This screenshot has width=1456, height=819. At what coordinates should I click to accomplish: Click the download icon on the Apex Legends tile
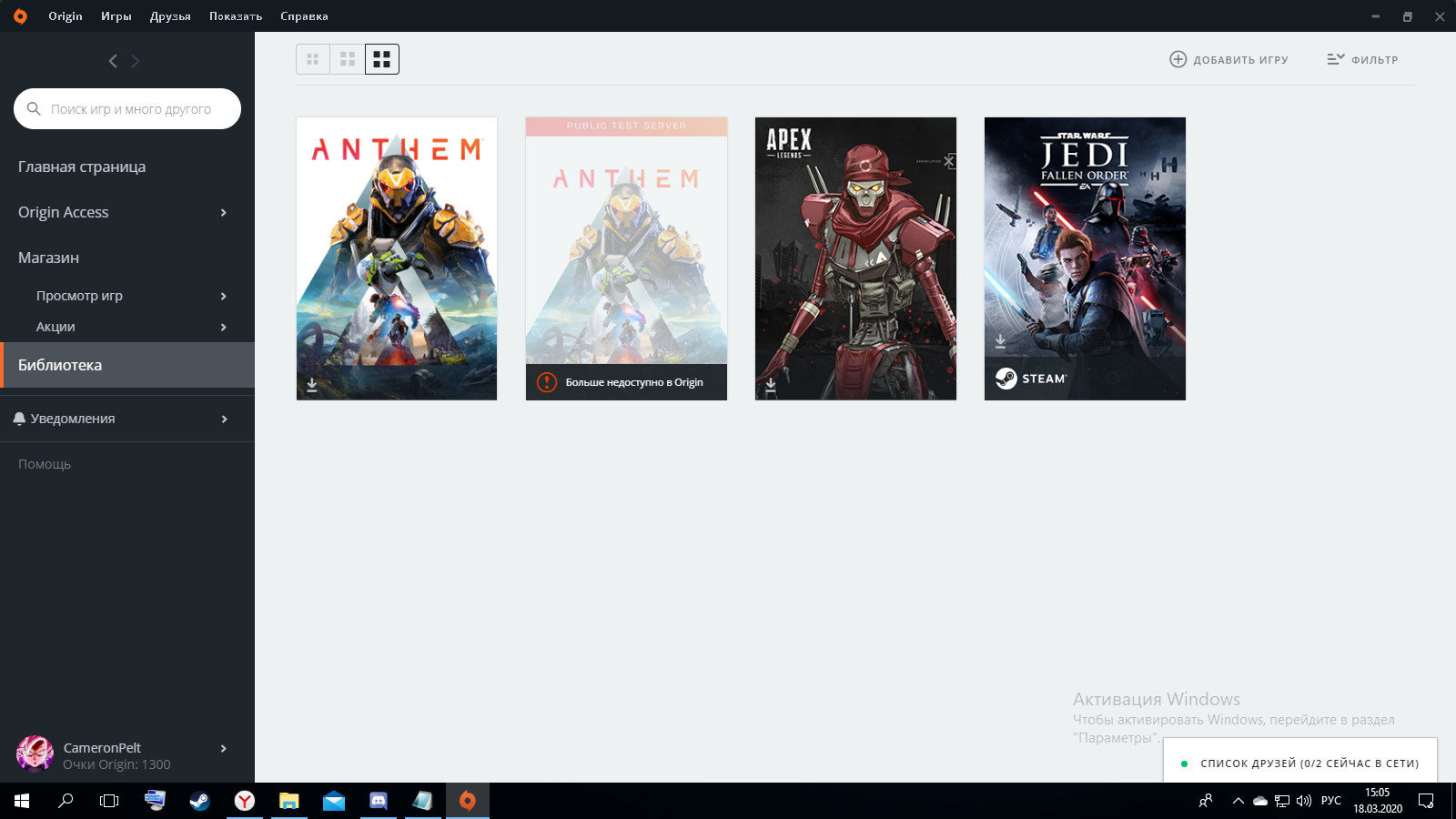[x=771, y=385]
